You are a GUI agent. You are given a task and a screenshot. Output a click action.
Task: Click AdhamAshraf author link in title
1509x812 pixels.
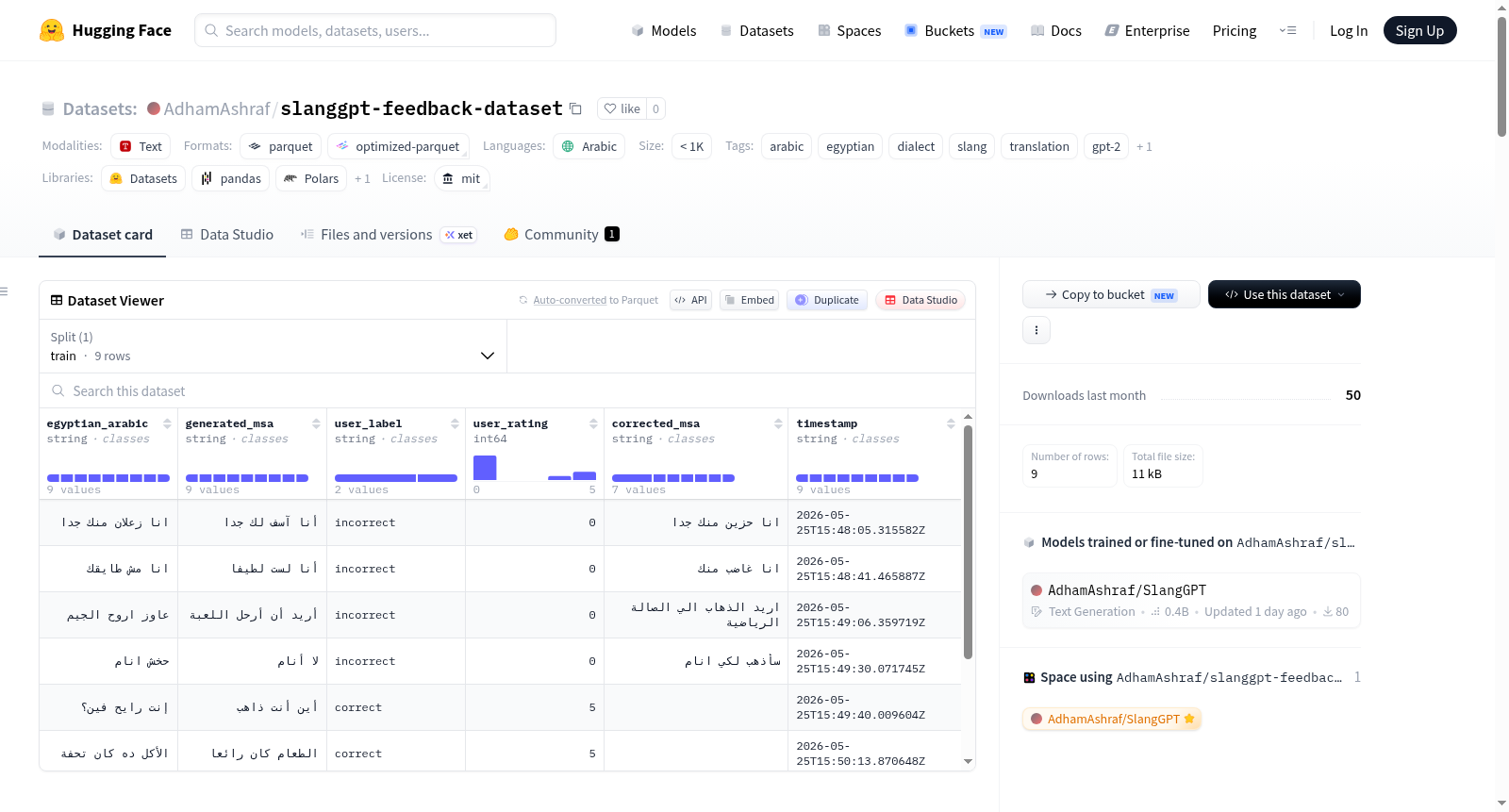point(217,108)
